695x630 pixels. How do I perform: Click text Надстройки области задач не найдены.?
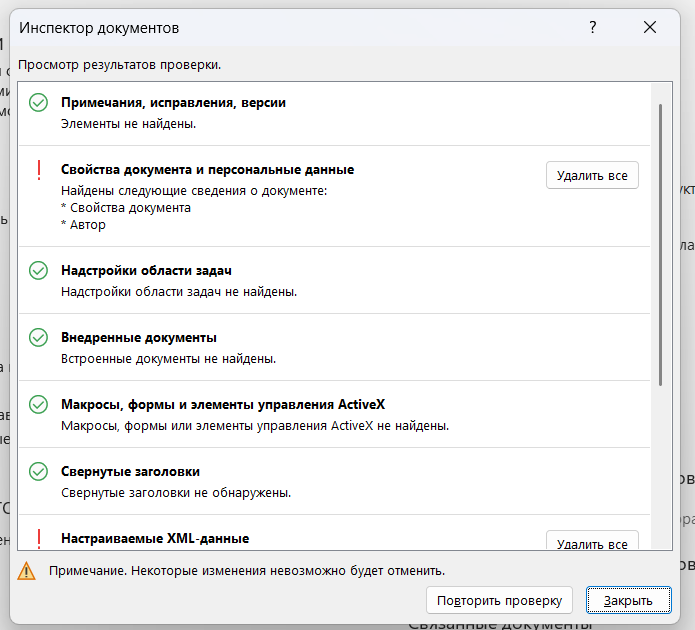click(179, 292)
